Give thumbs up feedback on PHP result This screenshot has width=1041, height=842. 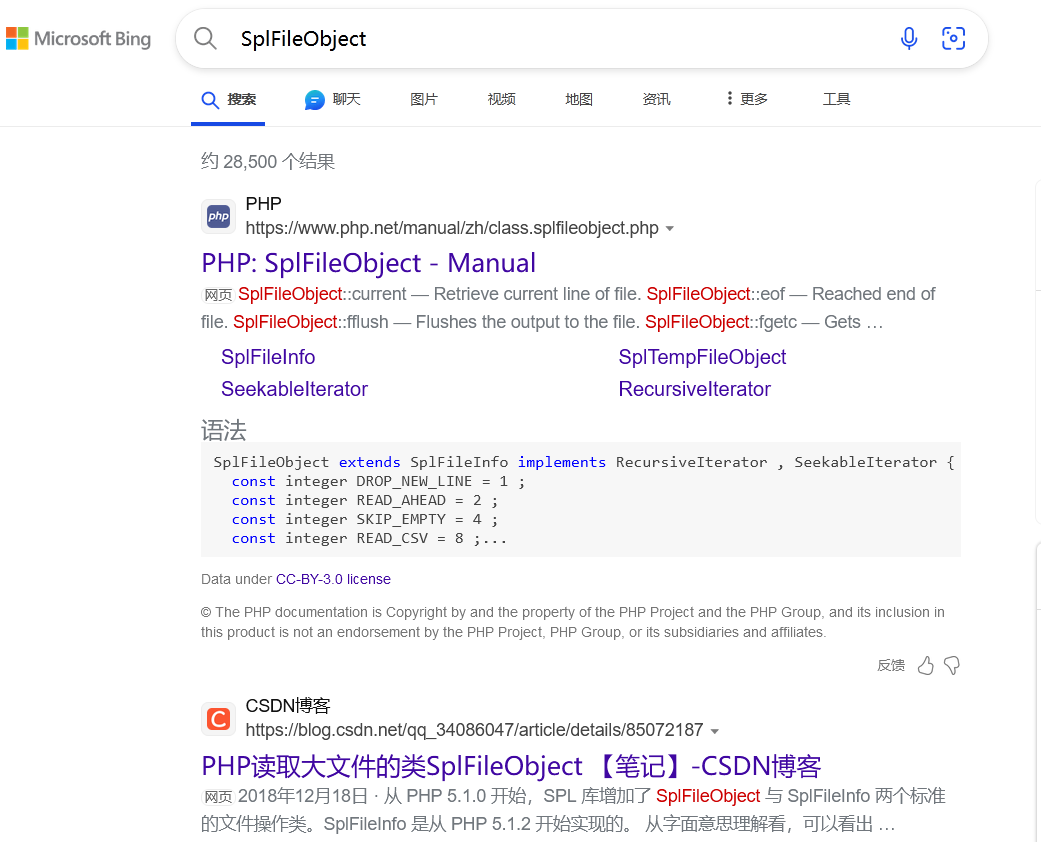925,665
